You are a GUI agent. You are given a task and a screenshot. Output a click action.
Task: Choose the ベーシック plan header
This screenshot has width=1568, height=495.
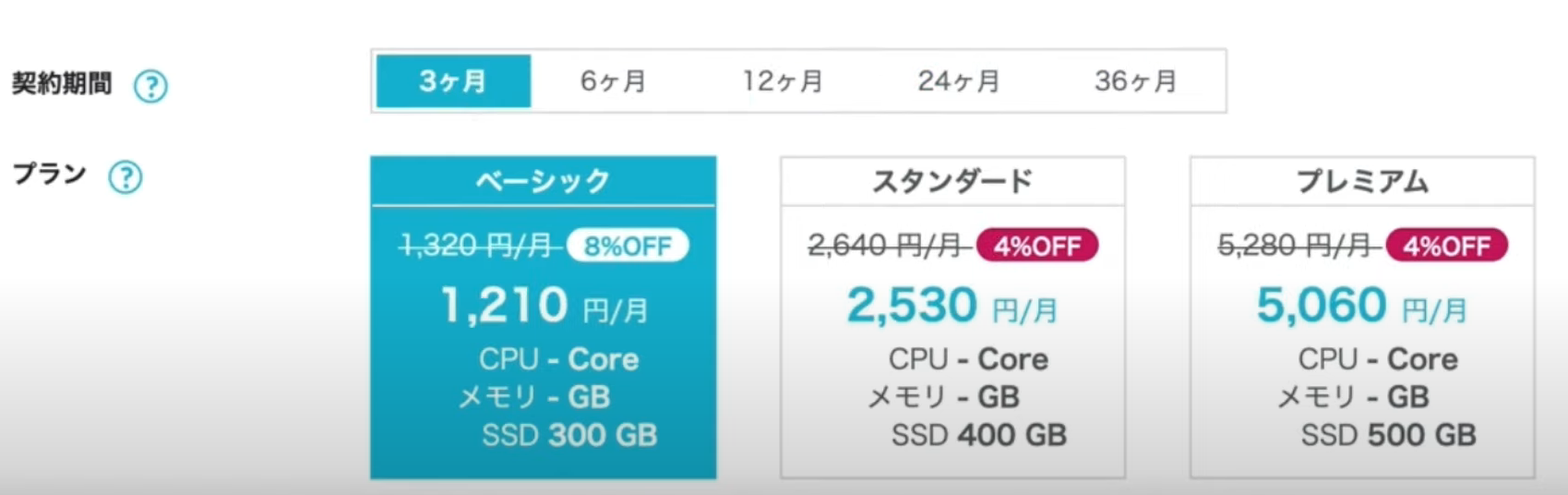(544, 181)
